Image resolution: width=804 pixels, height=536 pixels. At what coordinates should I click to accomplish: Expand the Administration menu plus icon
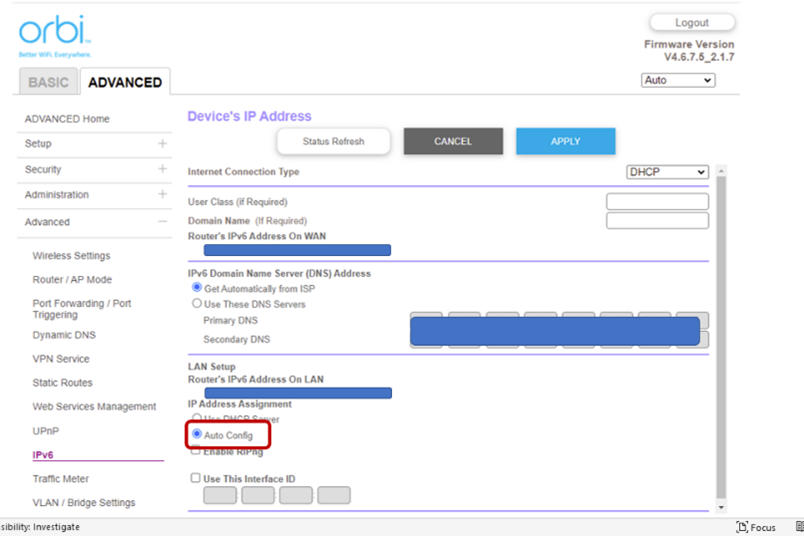click(162, 195)
